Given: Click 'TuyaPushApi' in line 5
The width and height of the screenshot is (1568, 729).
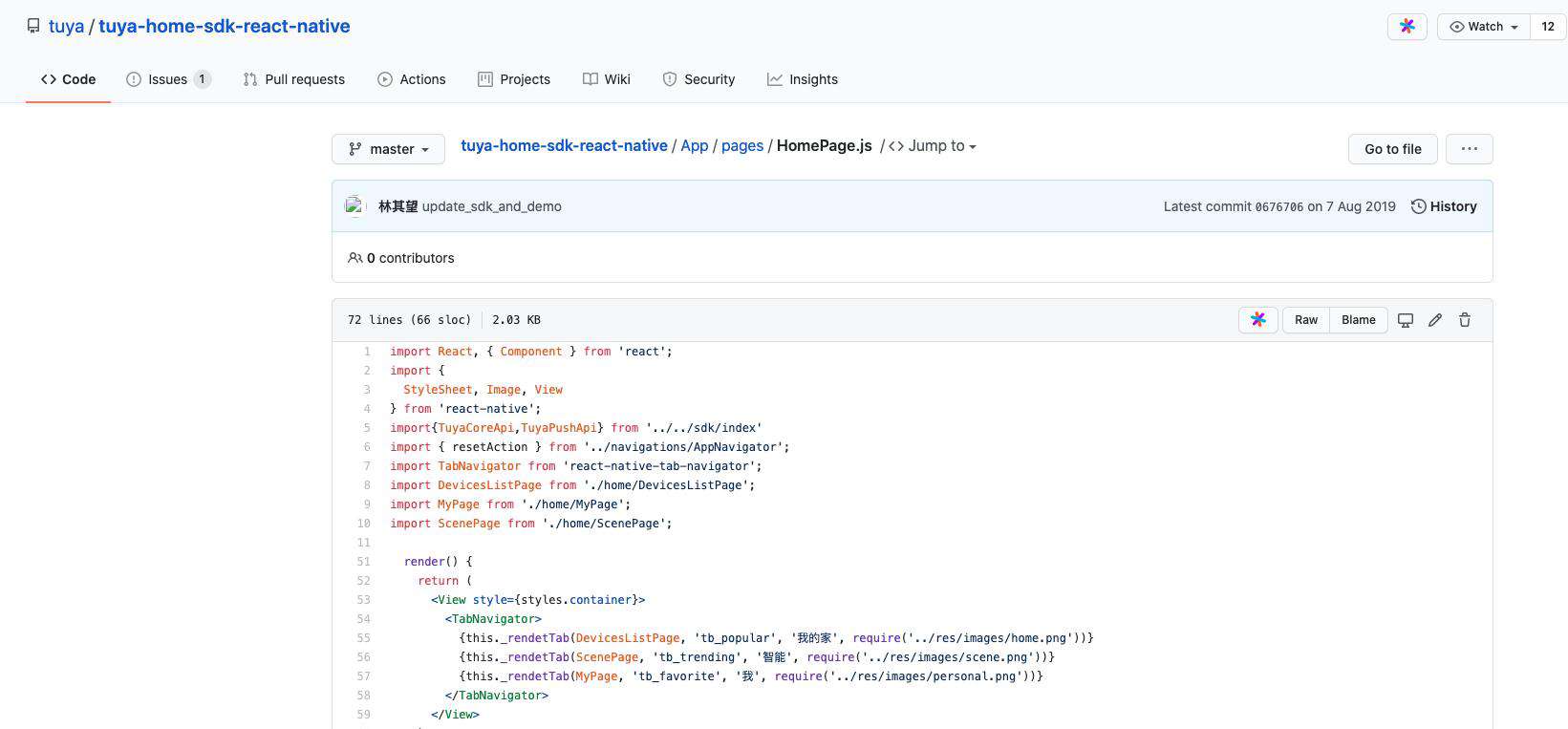Looking at the screenshot, I should (559, 428).
